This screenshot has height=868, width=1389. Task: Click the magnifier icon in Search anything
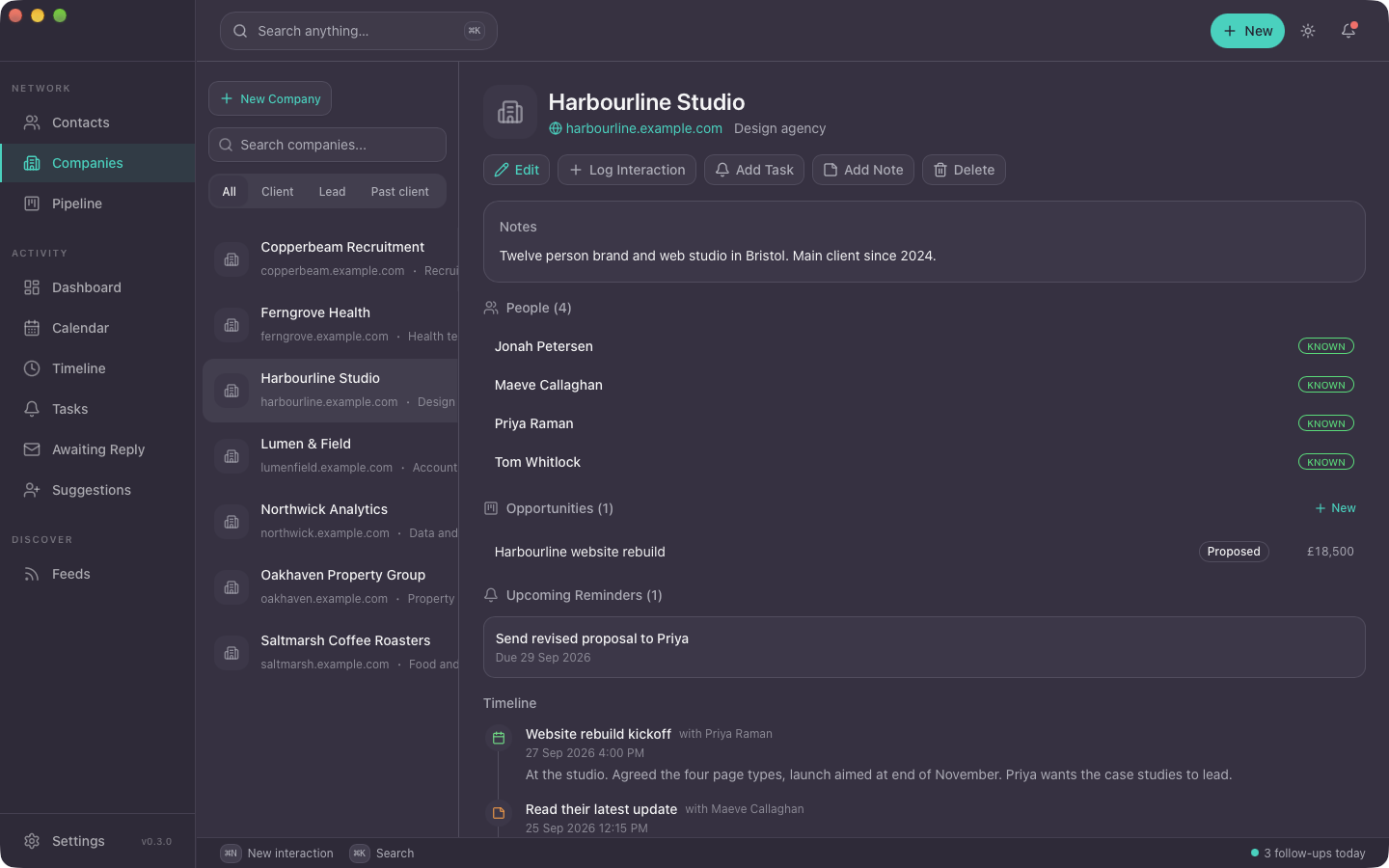pos(240,31)
